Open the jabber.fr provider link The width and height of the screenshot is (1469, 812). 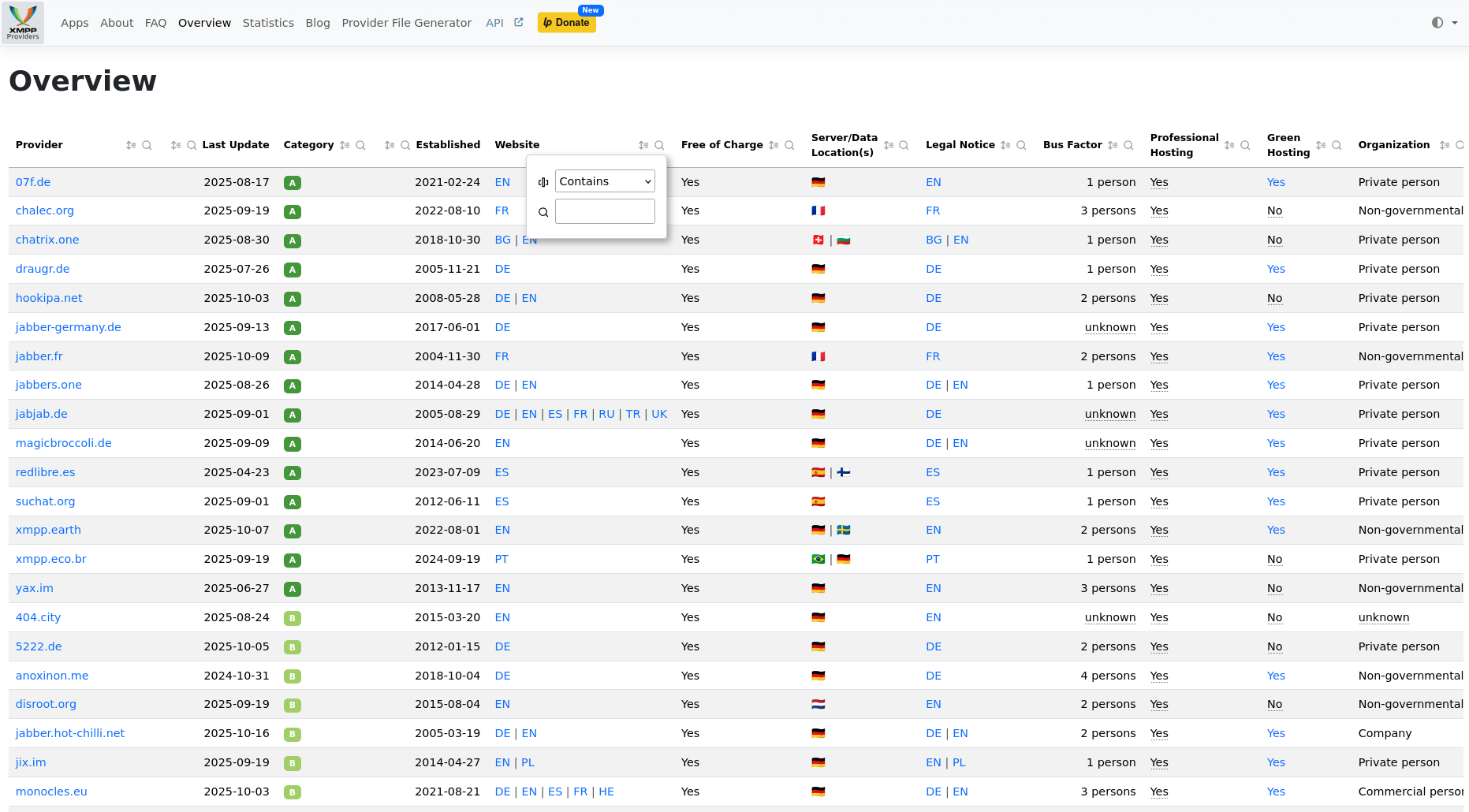[39, 356]
